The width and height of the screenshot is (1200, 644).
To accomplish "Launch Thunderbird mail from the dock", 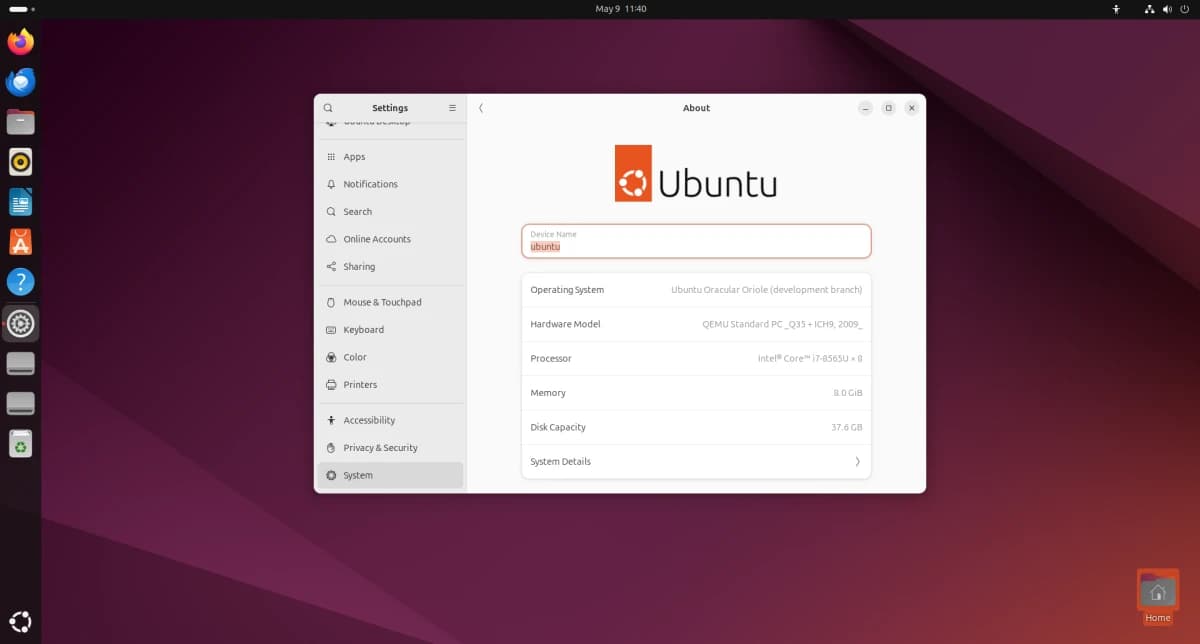I will point(21,82).
